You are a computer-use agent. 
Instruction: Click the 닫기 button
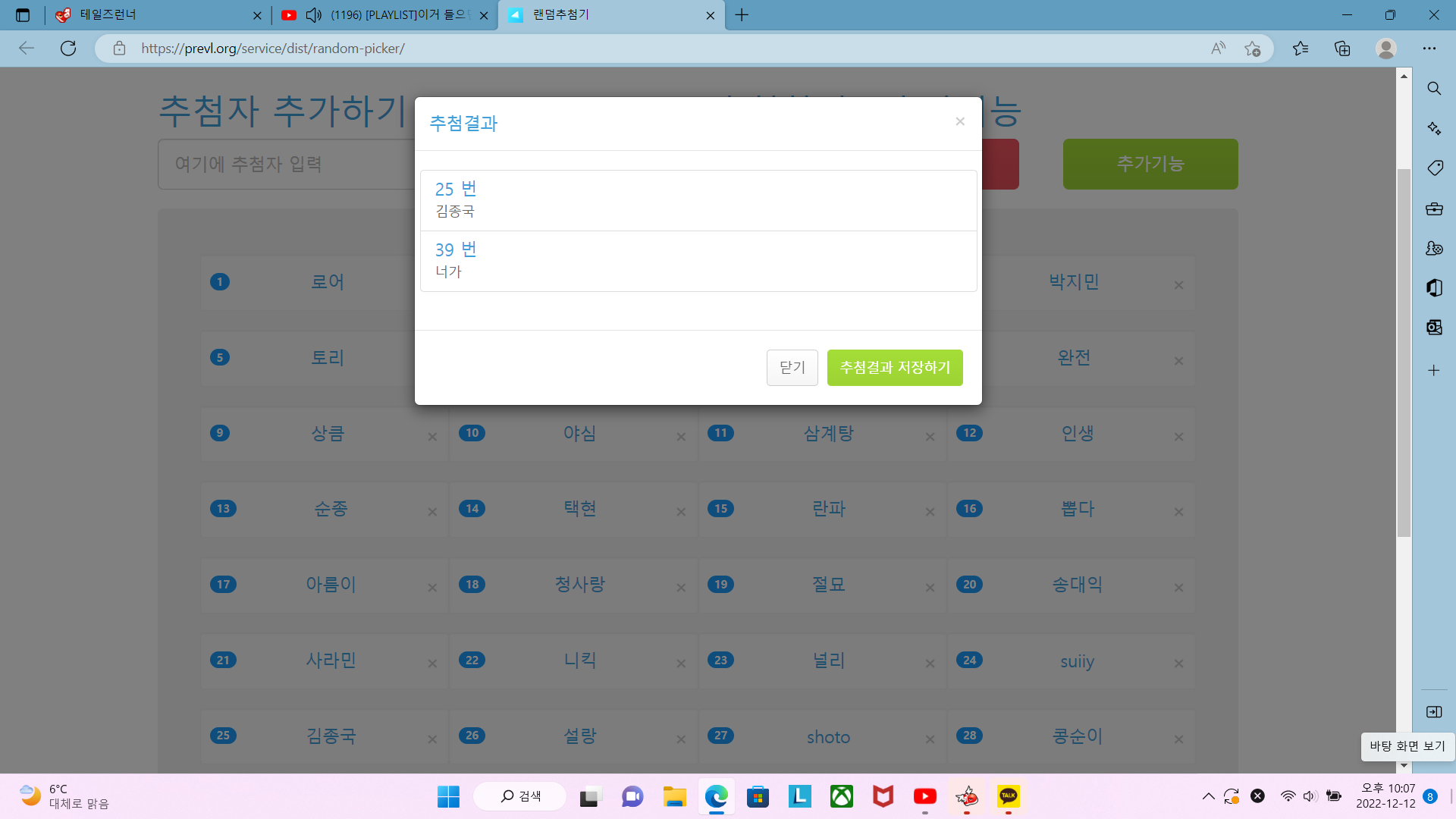(792, 368)
